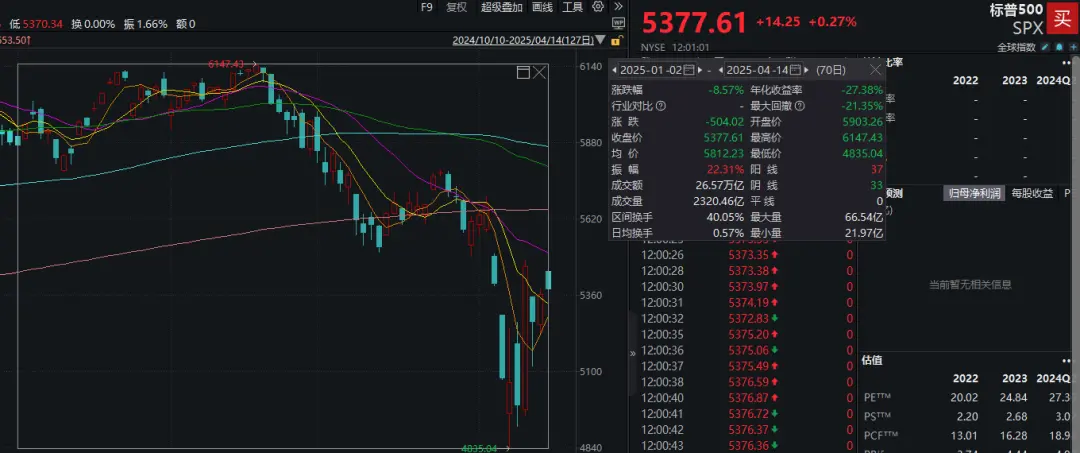Click the selection box window icon on chart
1080x453 pixels.
click(x=522, y=73)
